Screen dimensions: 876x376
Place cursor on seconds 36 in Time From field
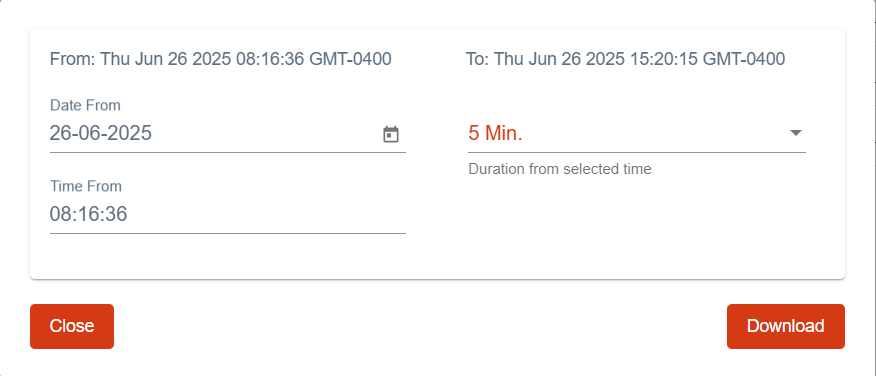(x=116, y=215)
